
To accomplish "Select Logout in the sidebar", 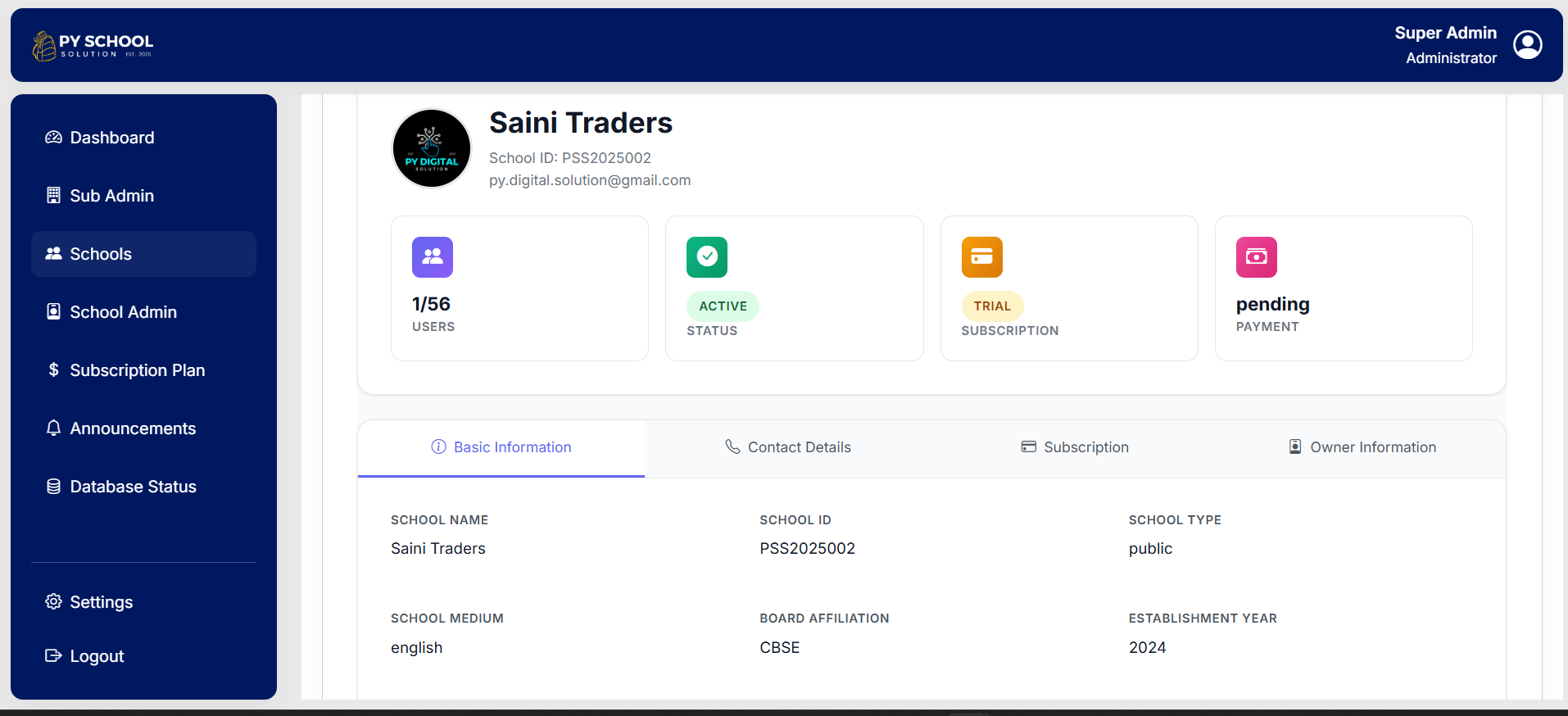I will 143,656.
